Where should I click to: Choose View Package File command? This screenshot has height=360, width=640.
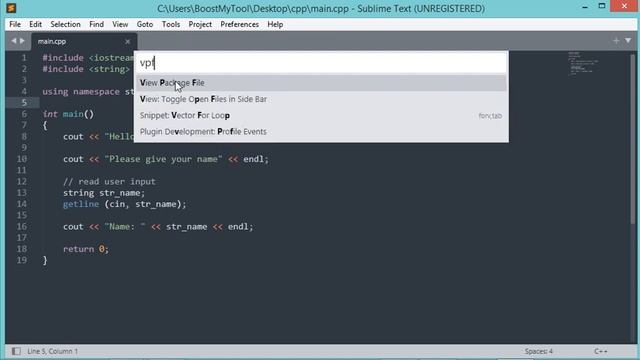pos(321,83)
